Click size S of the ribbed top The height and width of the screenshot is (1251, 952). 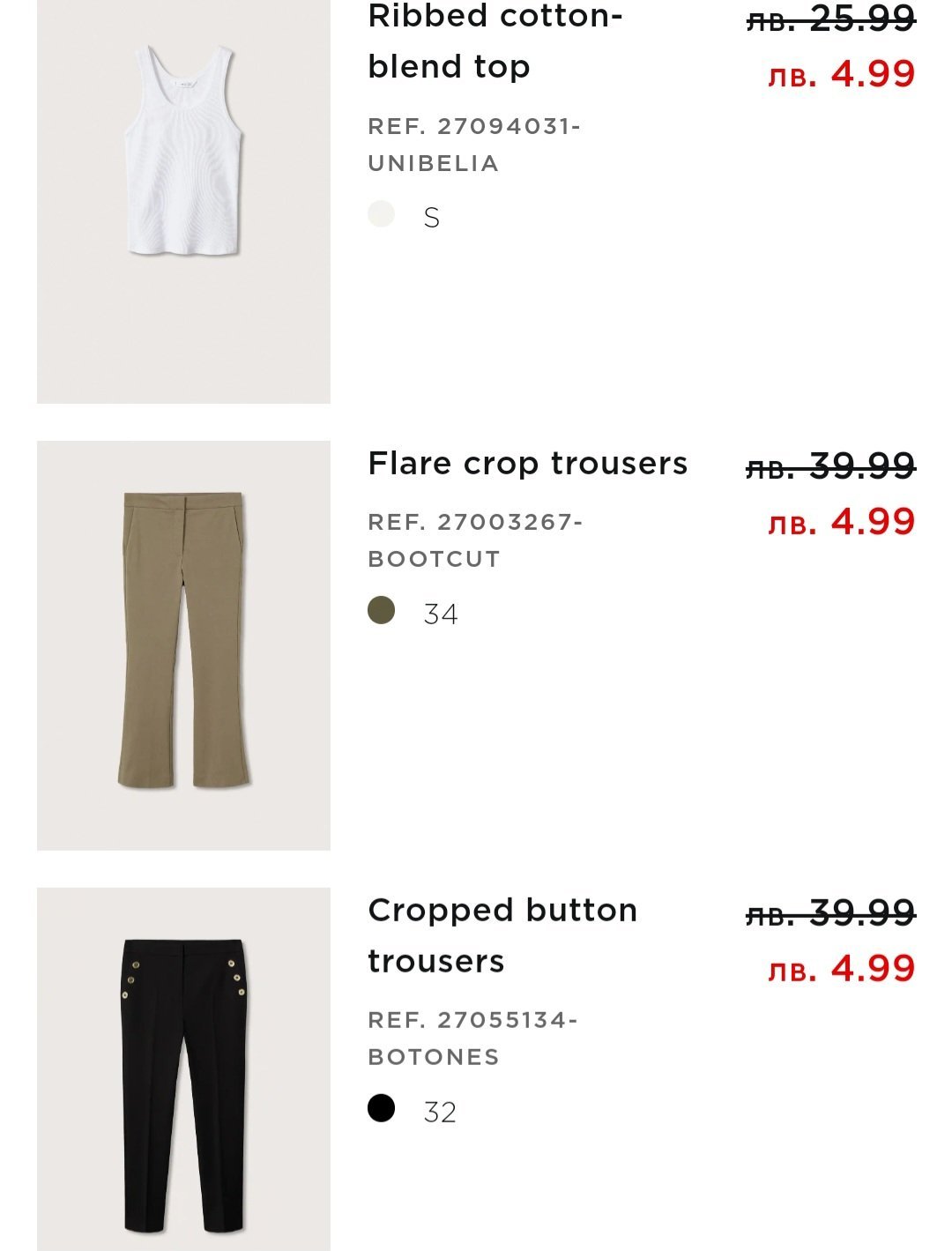(x=431, y=218)
